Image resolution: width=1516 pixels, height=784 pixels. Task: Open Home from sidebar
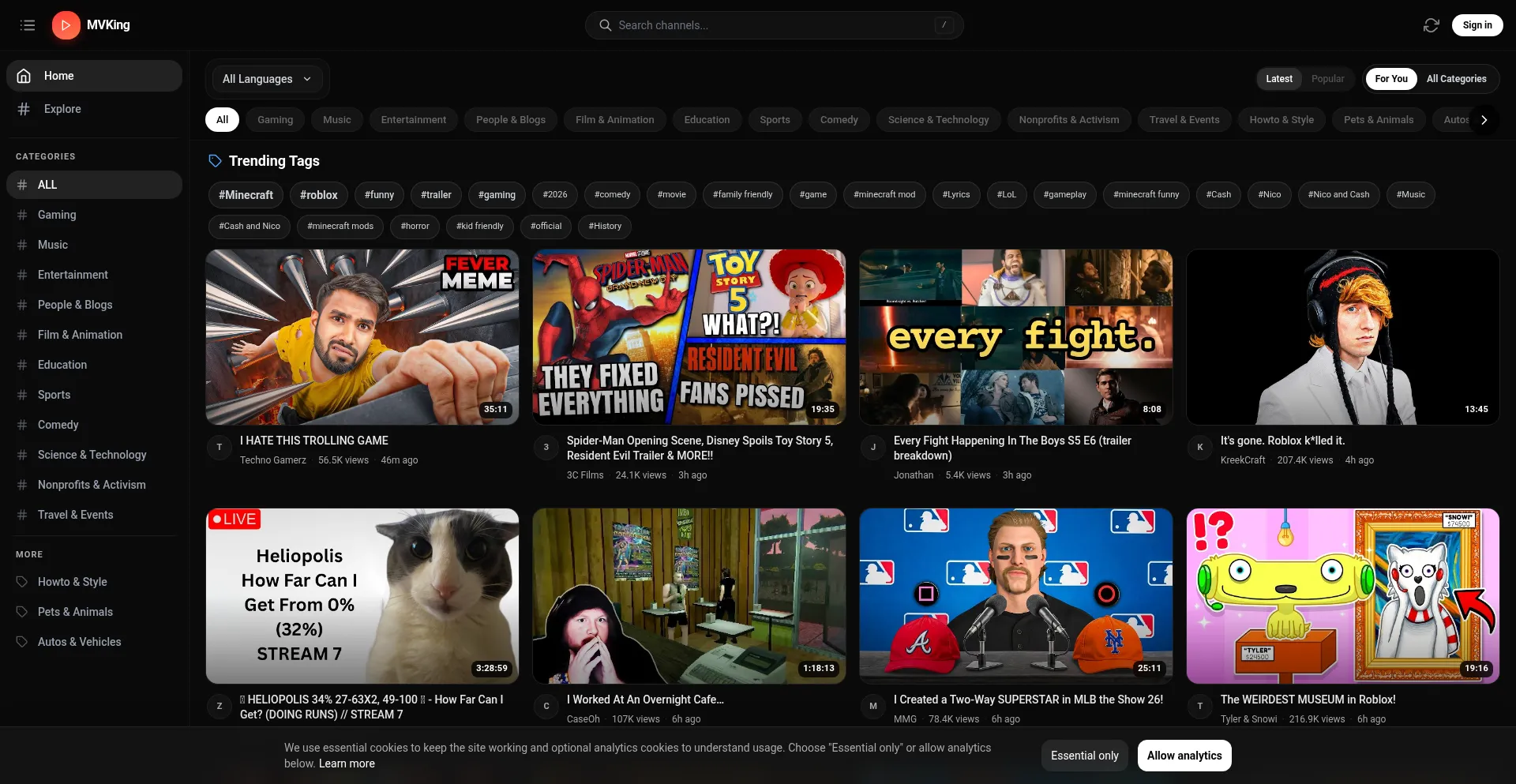click(94, 76)
